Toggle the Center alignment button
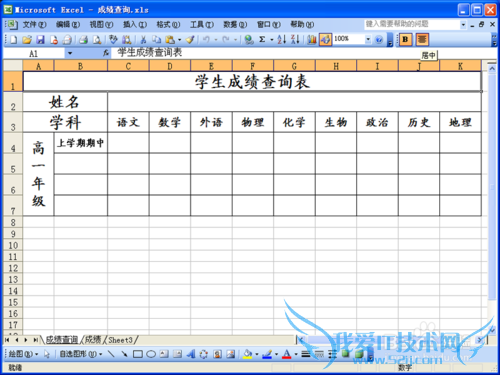 point(422,40)
